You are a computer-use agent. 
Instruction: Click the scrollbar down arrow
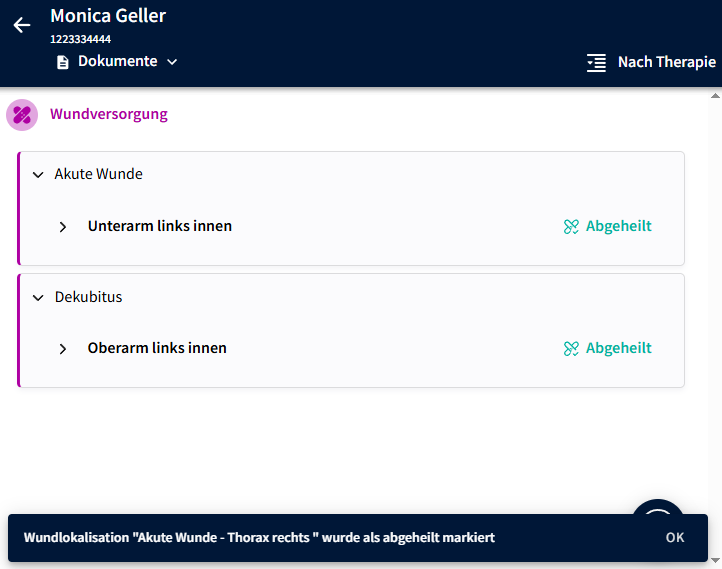coord(715,561)
